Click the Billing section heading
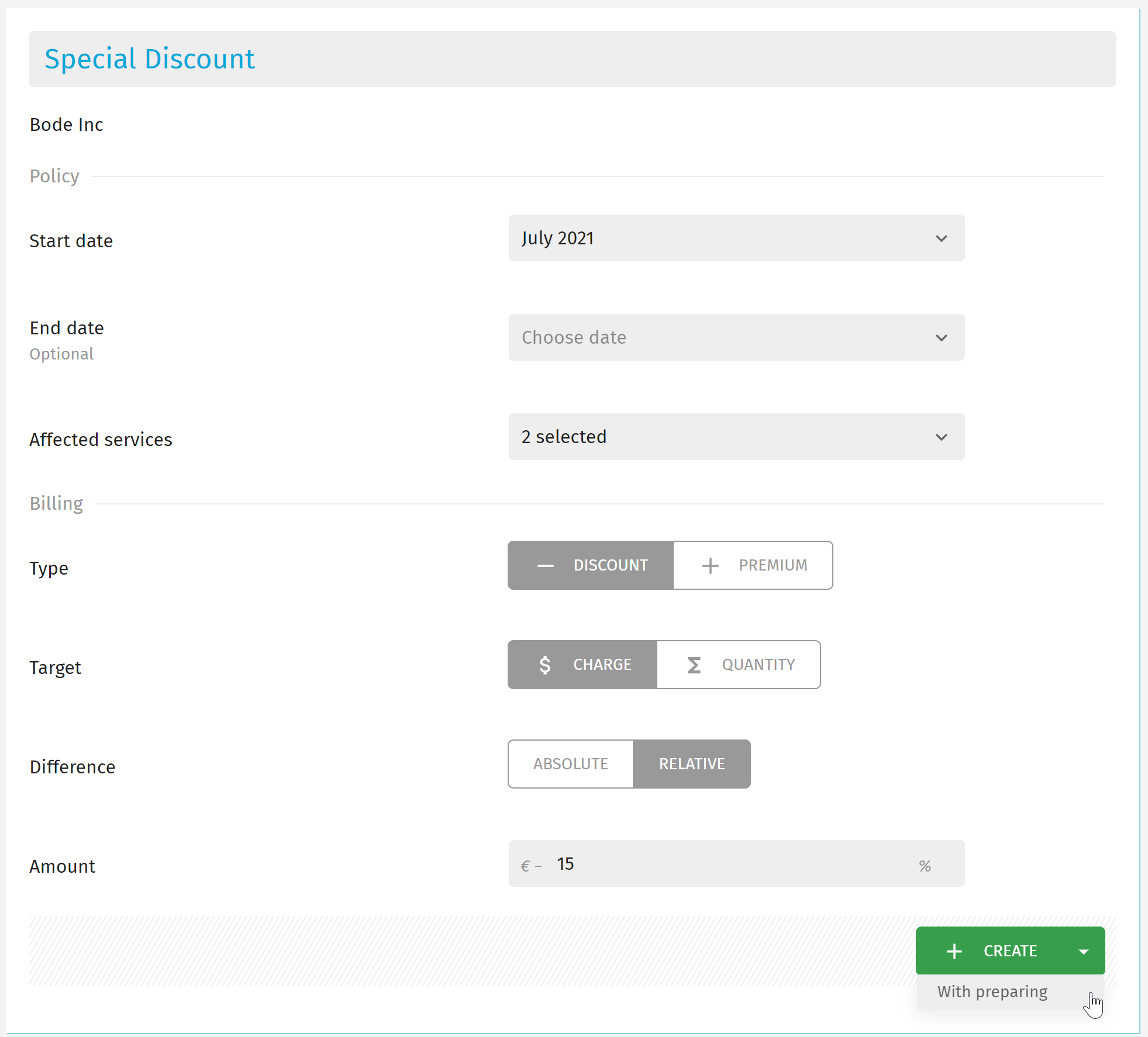This screenshot has width=1148, height=1037. pos(56,503)
